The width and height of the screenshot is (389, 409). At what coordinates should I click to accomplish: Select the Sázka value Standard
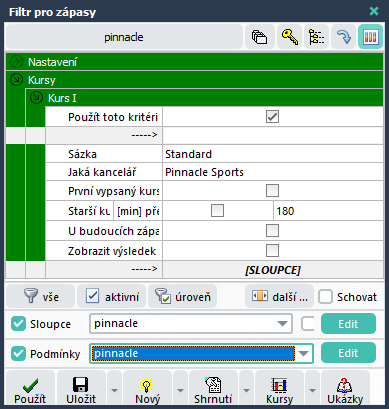[273, 154]
